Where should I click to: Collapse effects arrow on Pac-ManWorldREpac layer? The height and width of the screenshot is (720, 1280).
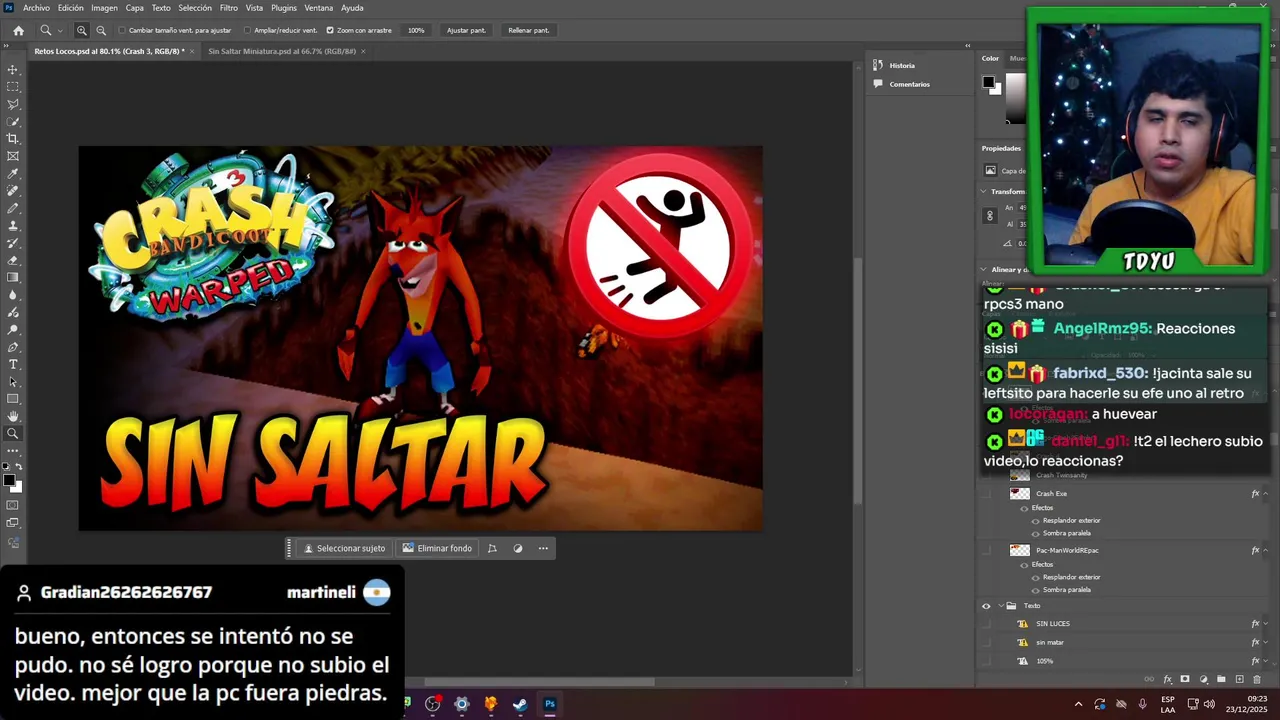(1267, 550)
